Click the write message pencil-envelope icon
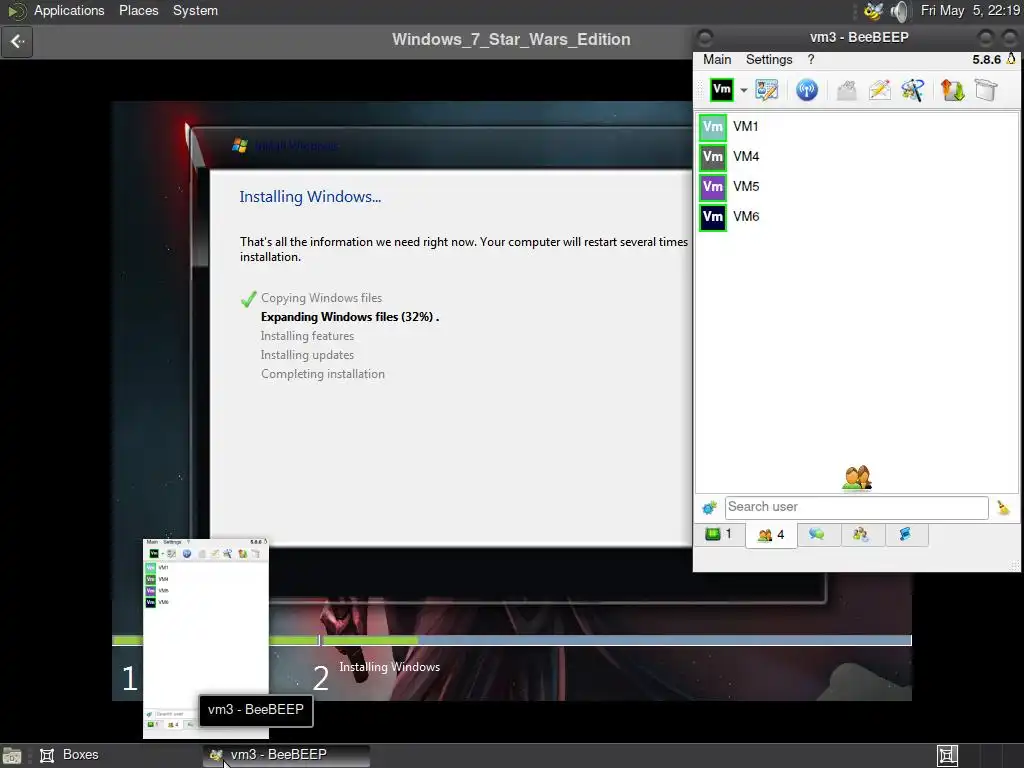 click(x=880, y=89)
